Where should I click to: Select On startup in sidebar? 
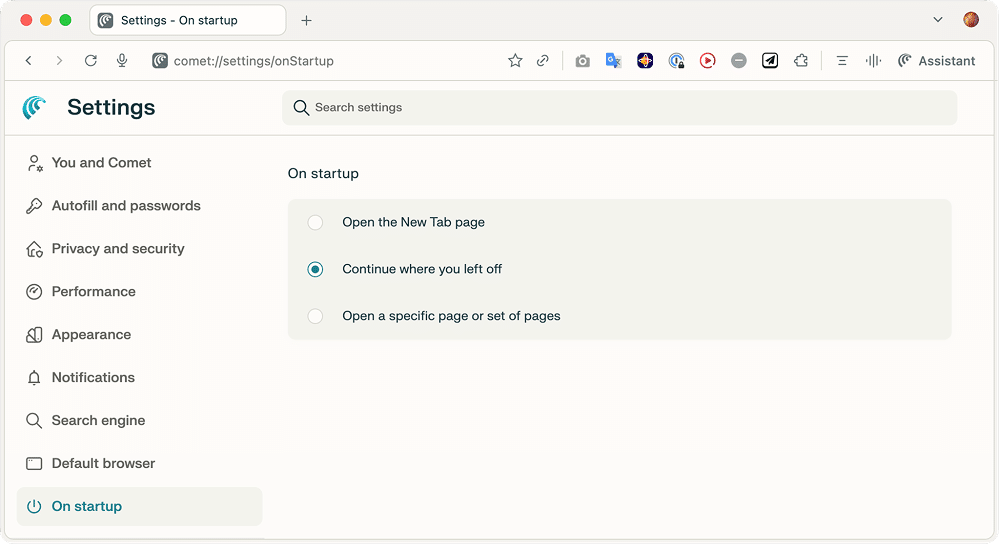[x=140, y=506]
